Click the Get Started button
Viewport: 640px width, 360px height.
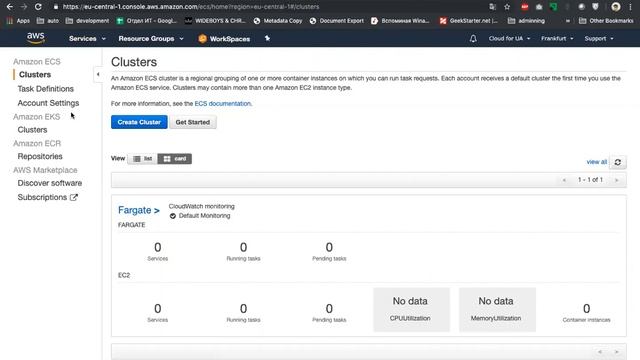point(193,122)
